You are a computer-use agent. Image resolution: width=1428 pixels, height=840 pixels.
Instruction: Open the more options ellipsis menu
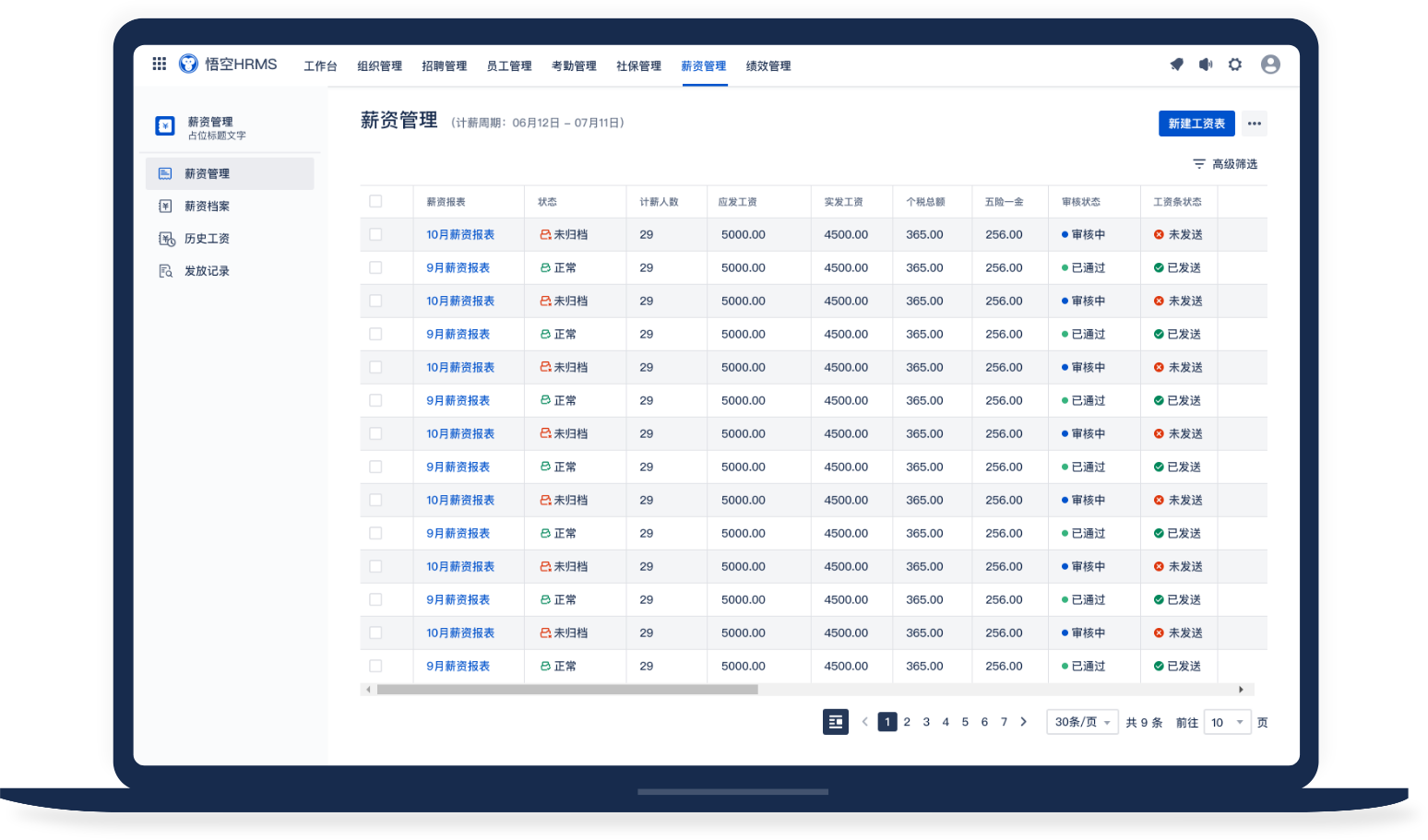(1254, 124)
